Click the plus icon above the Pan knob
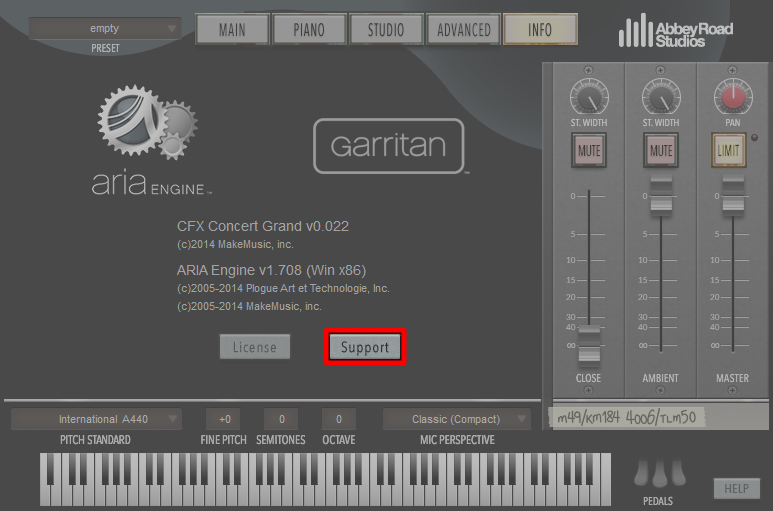Screen dimensions: 773x511 click(x=733, y=70)
